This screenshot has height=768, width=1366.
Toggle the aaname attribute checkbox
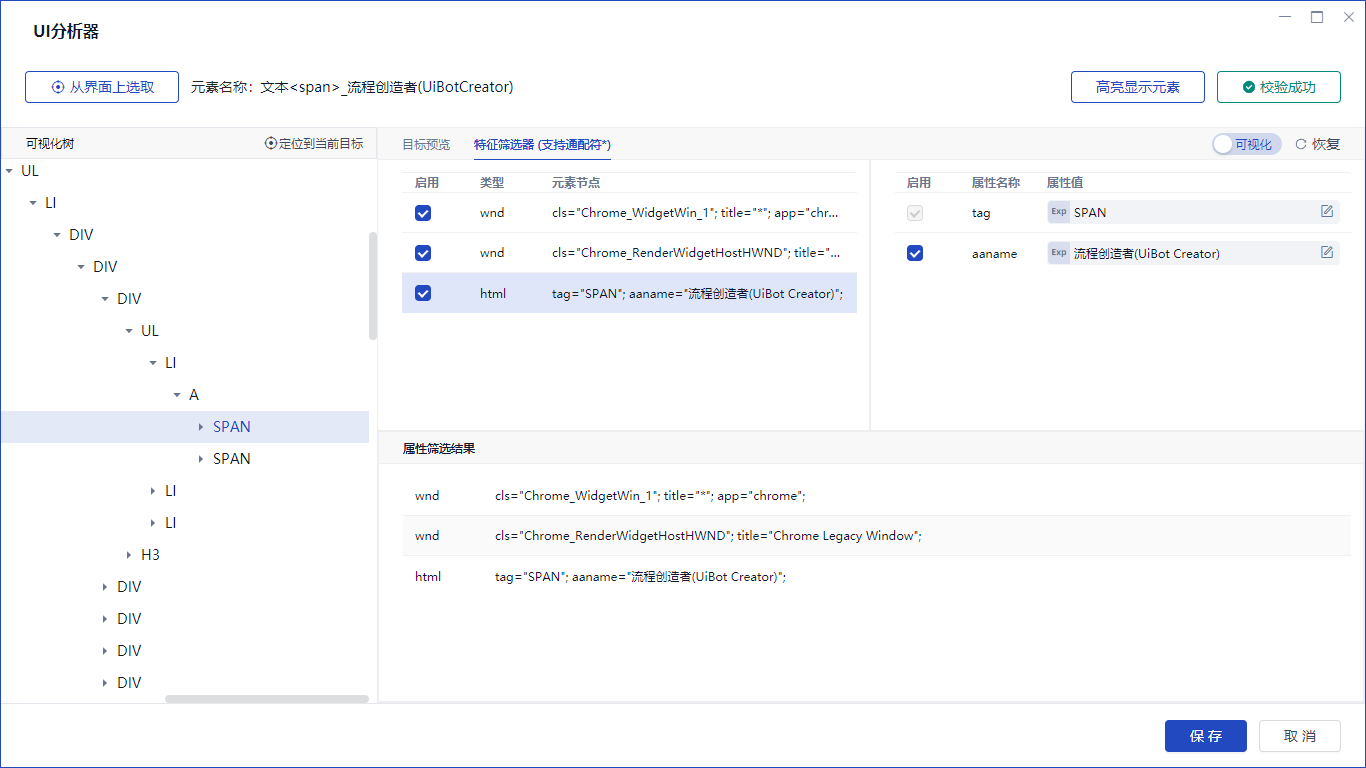915,253
